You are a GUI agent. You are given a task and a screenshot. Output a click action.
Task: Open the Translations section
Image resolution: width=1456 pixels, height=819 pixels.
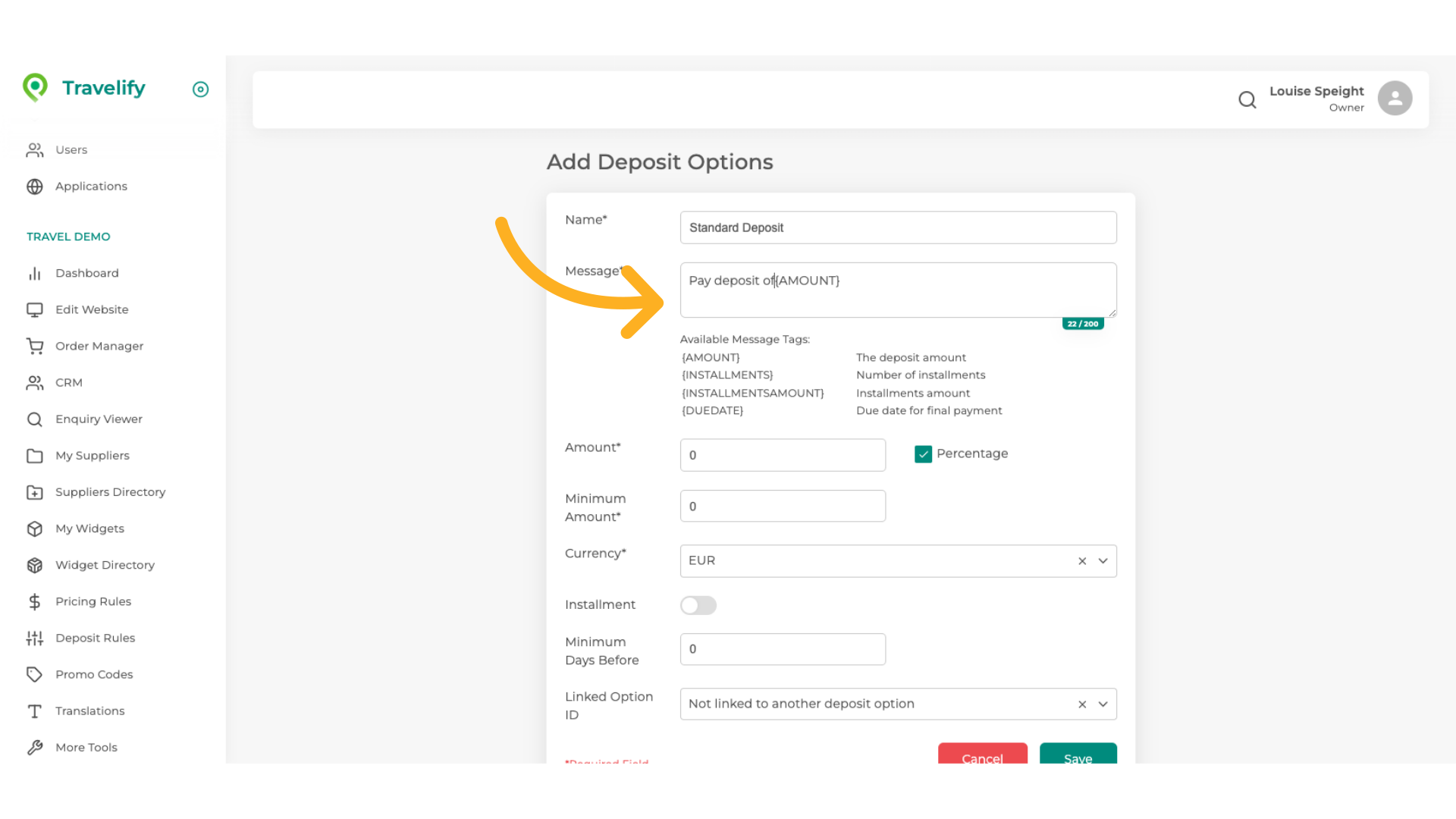(x=89, y=711)
